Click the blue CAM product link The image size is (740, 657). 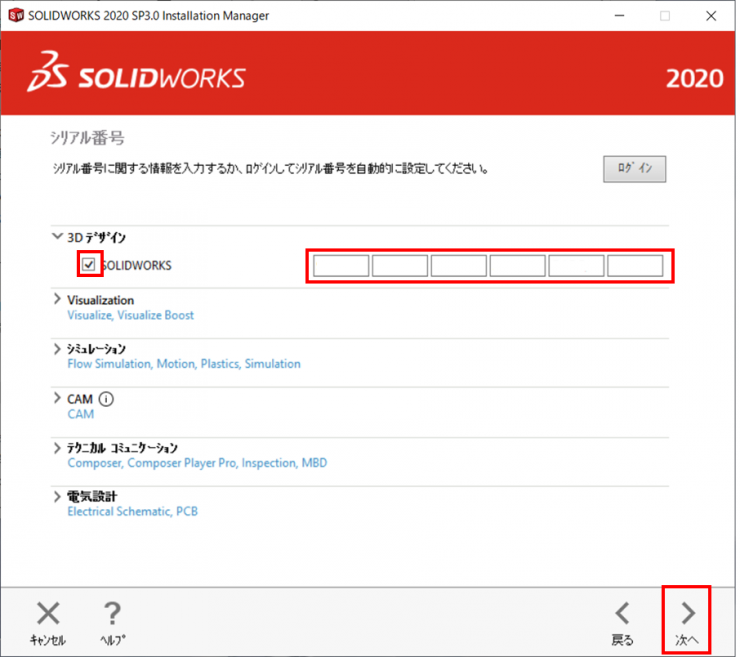81,414
